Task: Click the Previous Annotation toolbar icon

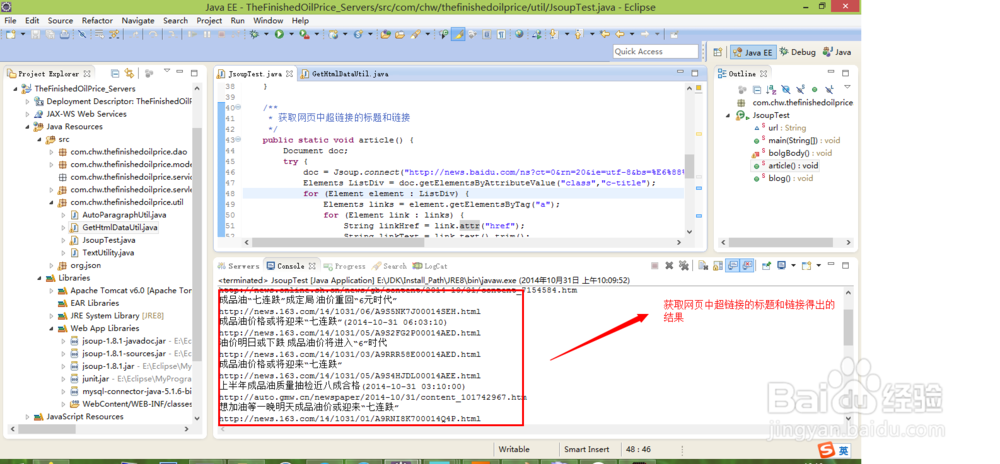Action: [x=578, y=34]
